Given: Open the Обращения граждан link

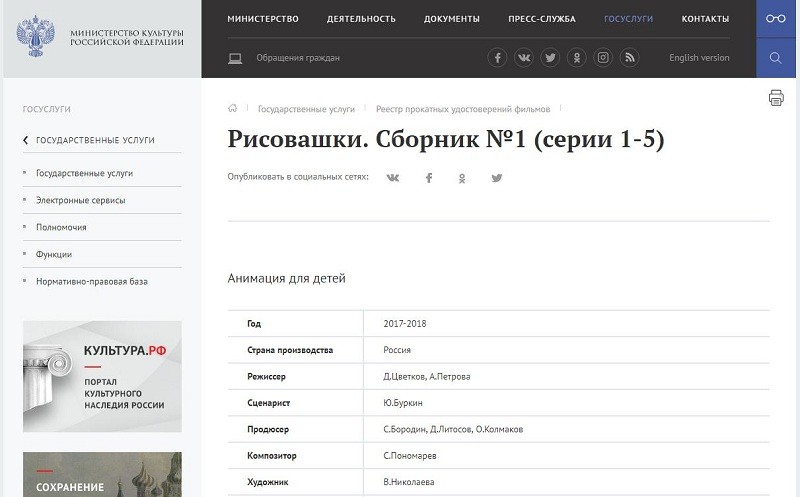Looking at the screenshot, I should pos(298,58).
